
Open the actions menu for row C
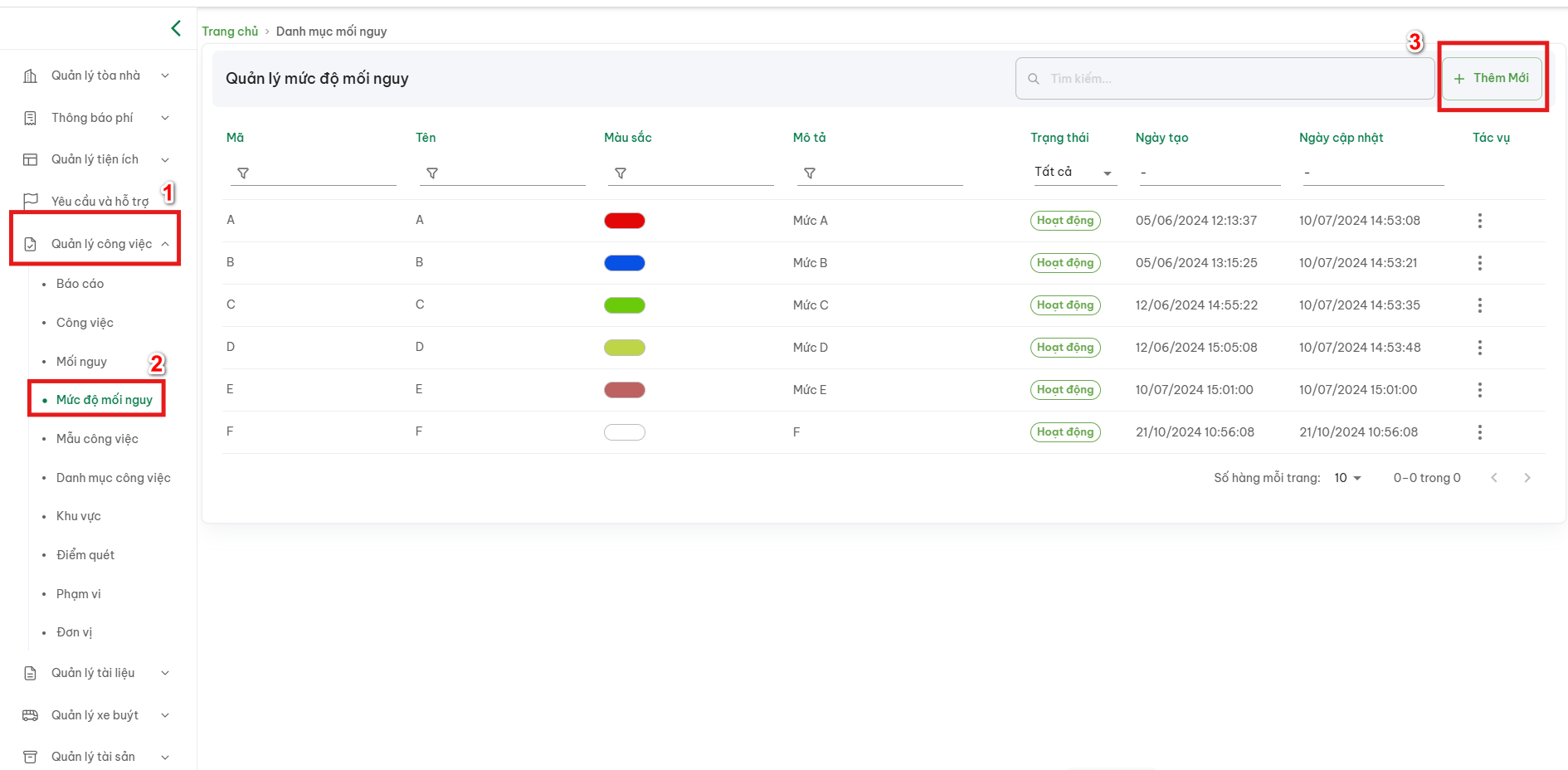(1480, 305)
